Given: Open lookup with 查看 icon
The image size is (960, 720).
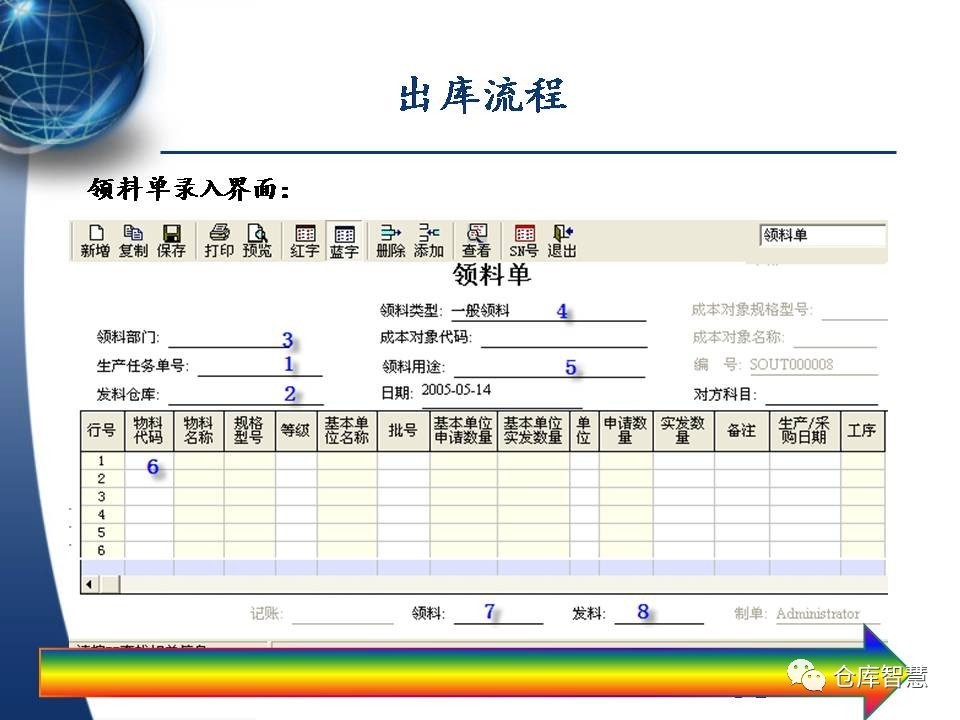Looking at the screenshot, I should pos(476,240).
